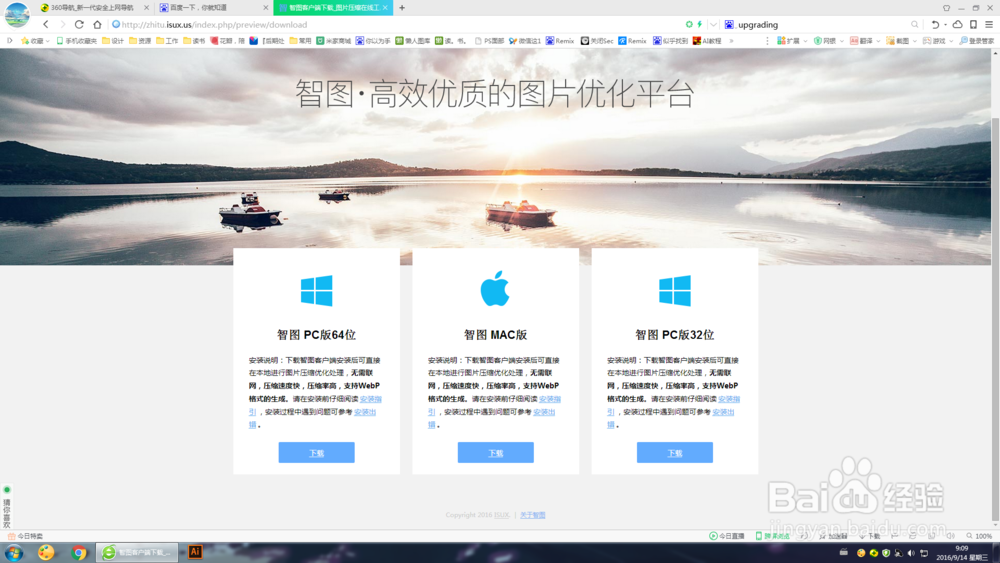
Task: Open the user avatar in the browser corner
Action: [17, 14]
